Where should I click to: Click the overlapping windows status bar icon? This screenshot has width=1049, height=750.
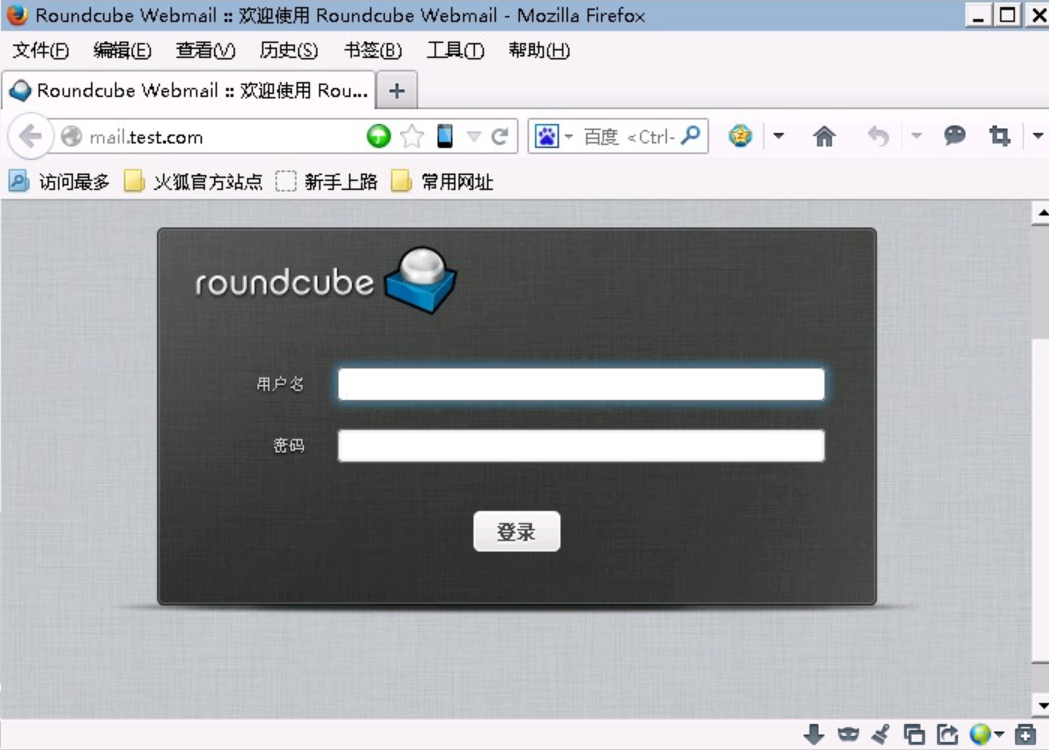click(914, 734)
